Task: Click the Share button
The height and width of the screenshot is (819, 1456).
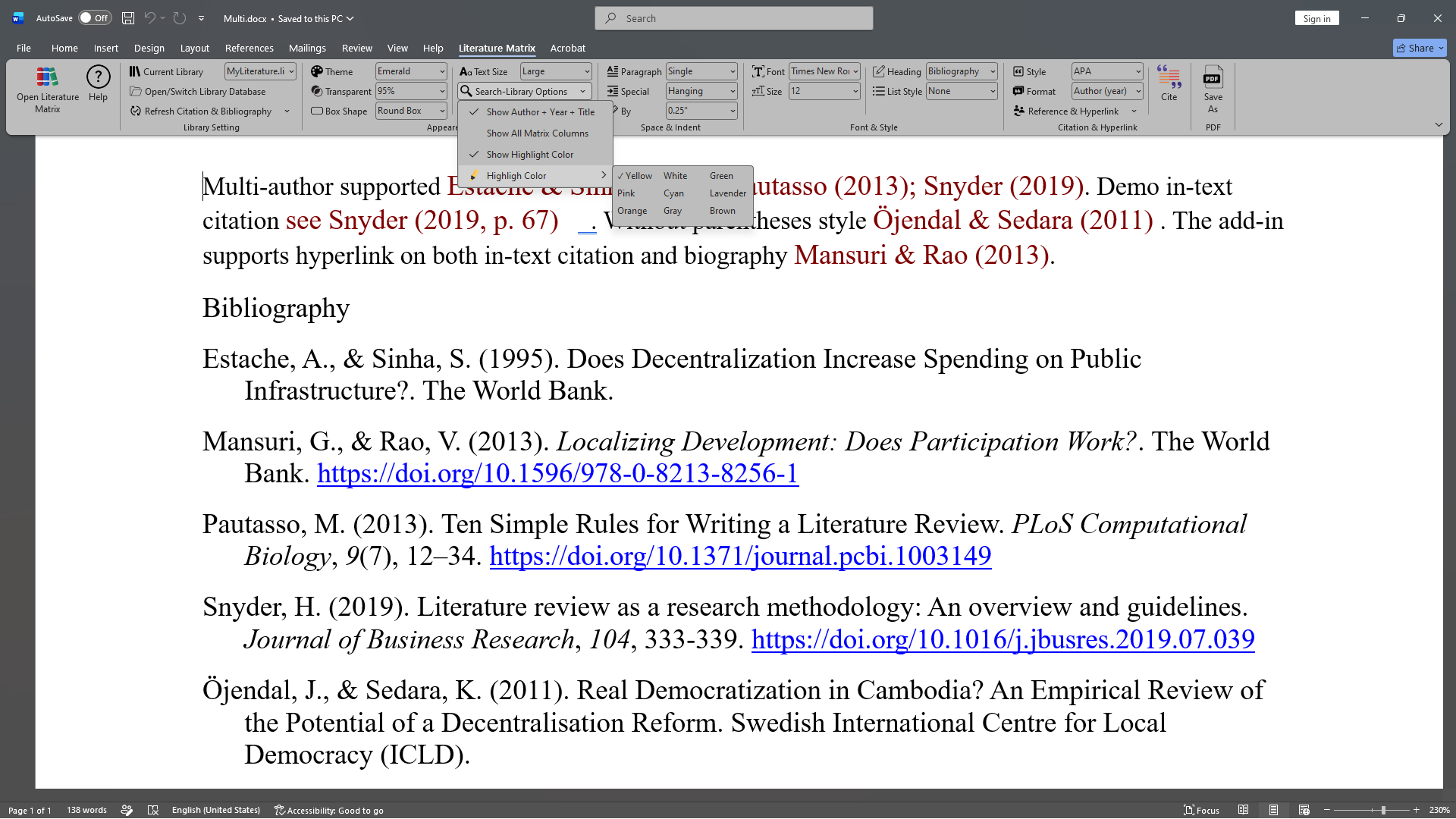Action: tap(1420, 48)
